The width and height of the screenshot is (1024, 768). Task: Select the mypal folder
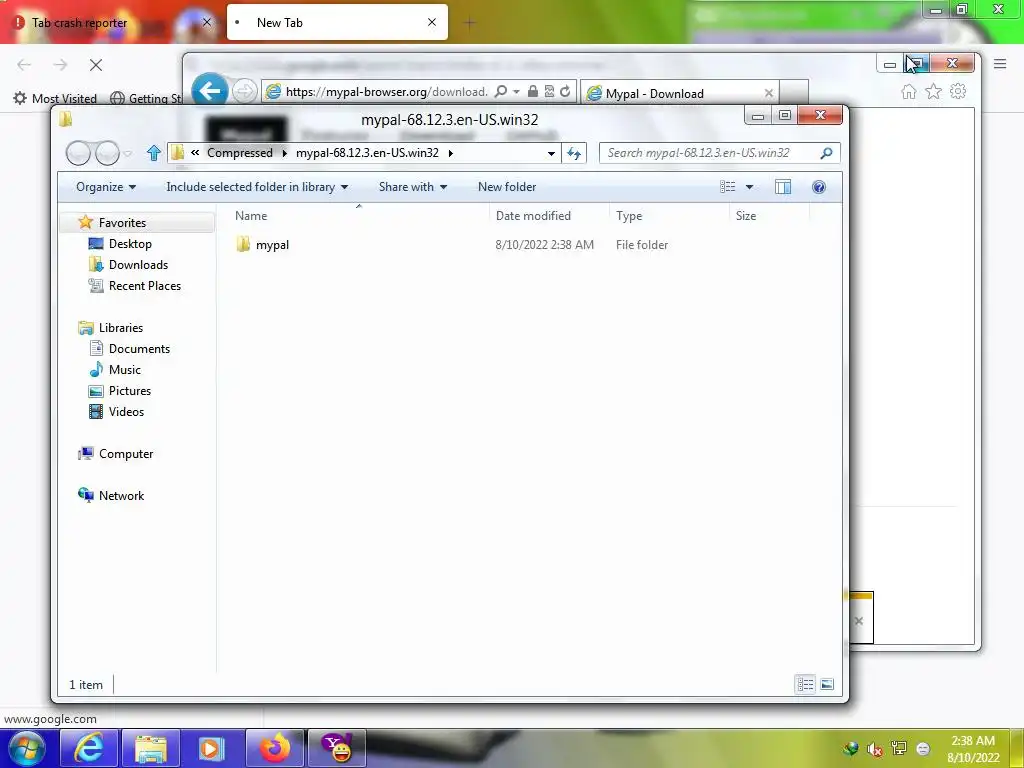click(272, 245)
